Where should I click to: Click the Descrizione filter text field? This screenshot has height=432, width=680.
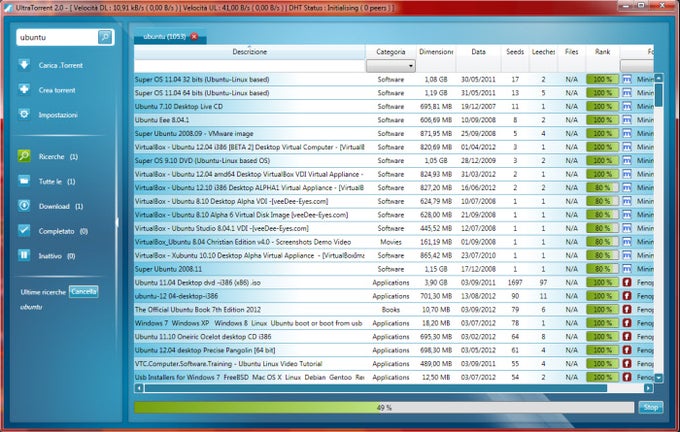249,66
